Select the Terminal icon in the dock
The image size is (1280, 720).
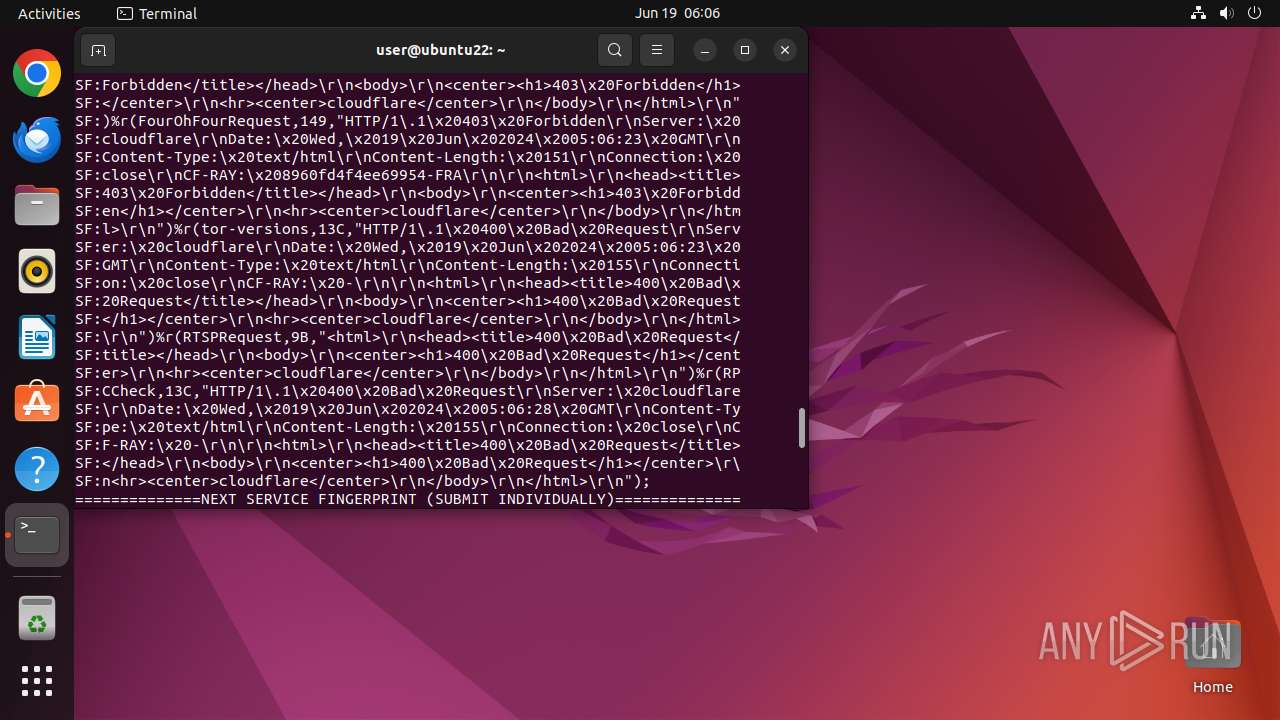[37, 535]
